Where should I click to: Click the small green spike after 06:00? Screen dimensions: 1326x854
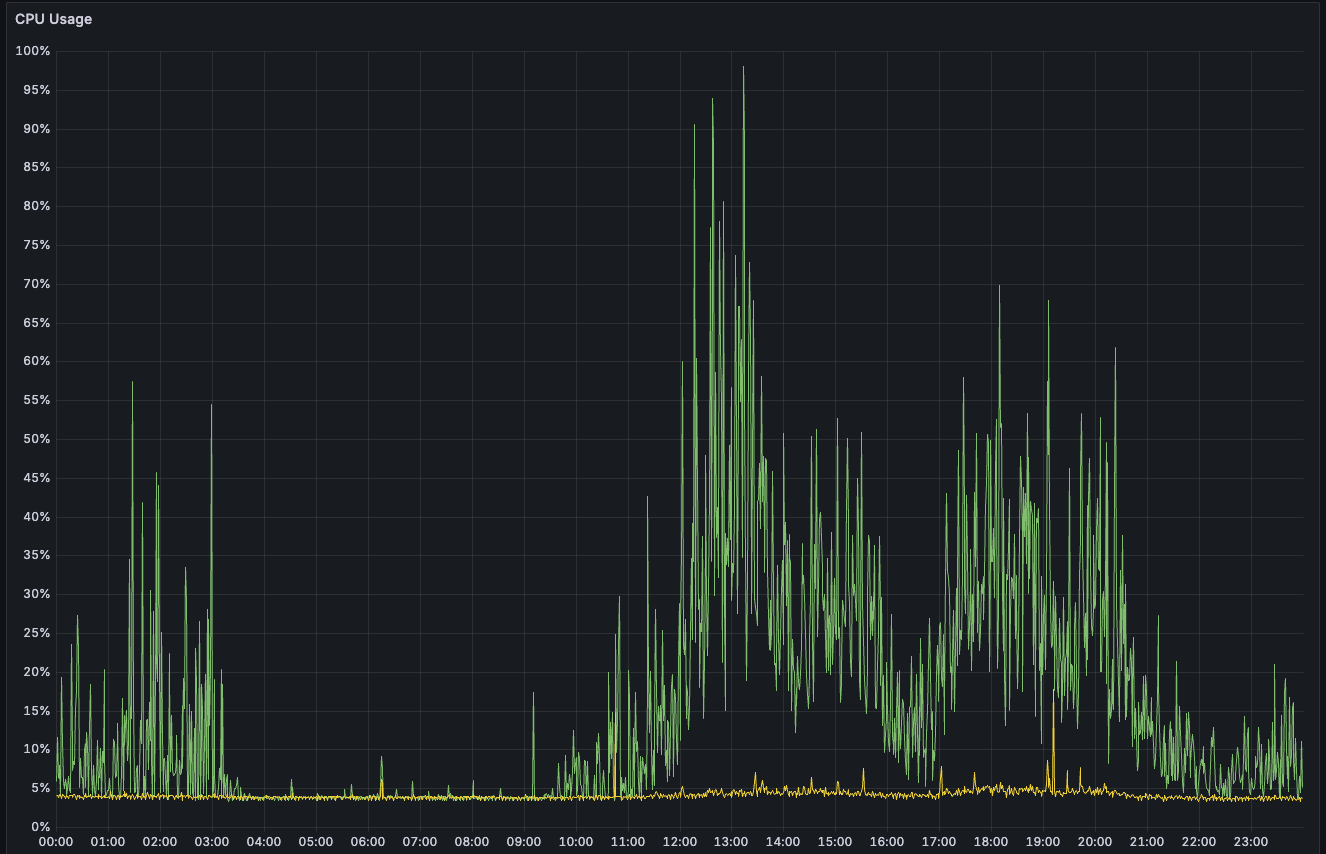[381, 759]
